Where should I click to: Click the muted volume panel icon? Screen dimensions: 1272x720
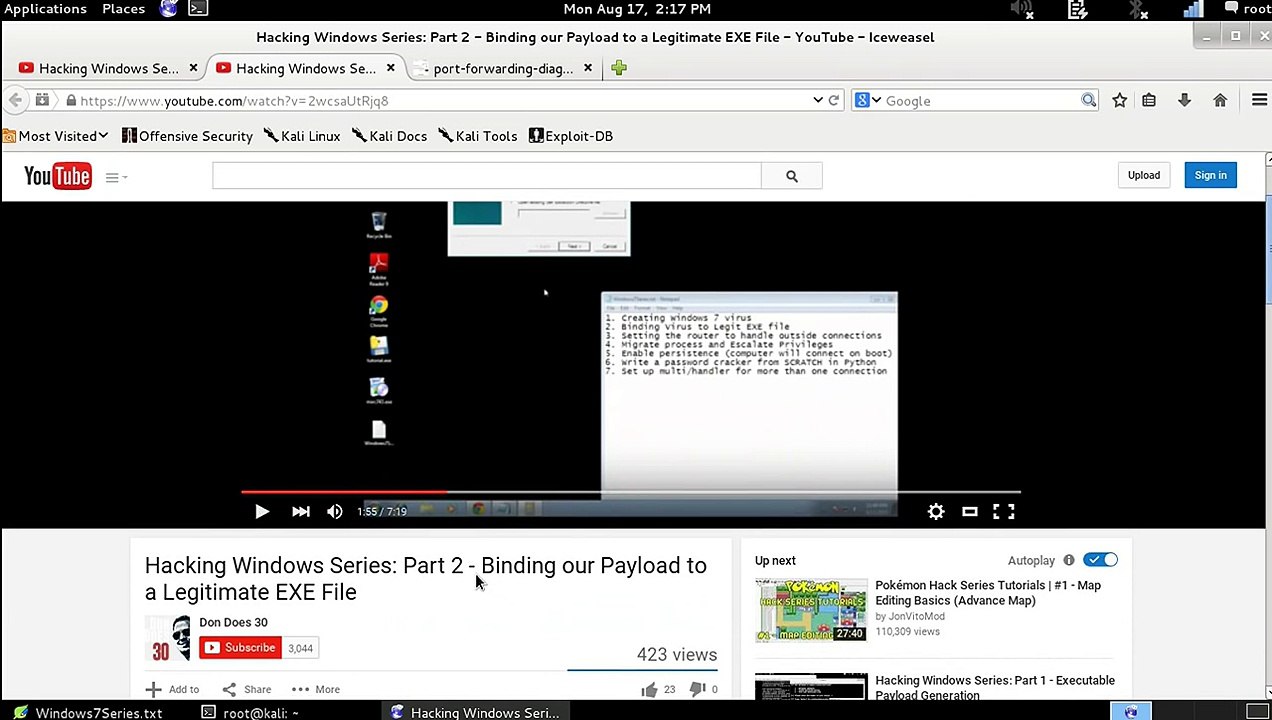pos(1021,9)
